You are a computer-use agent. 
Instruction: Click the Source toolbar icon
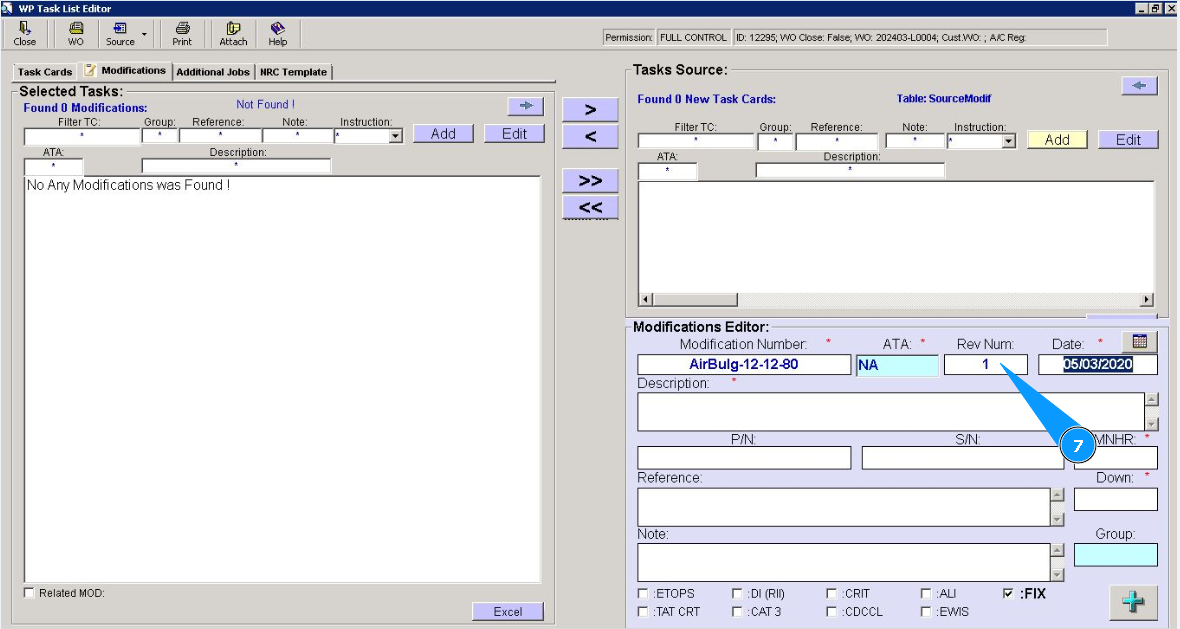[x=120, y=34]
